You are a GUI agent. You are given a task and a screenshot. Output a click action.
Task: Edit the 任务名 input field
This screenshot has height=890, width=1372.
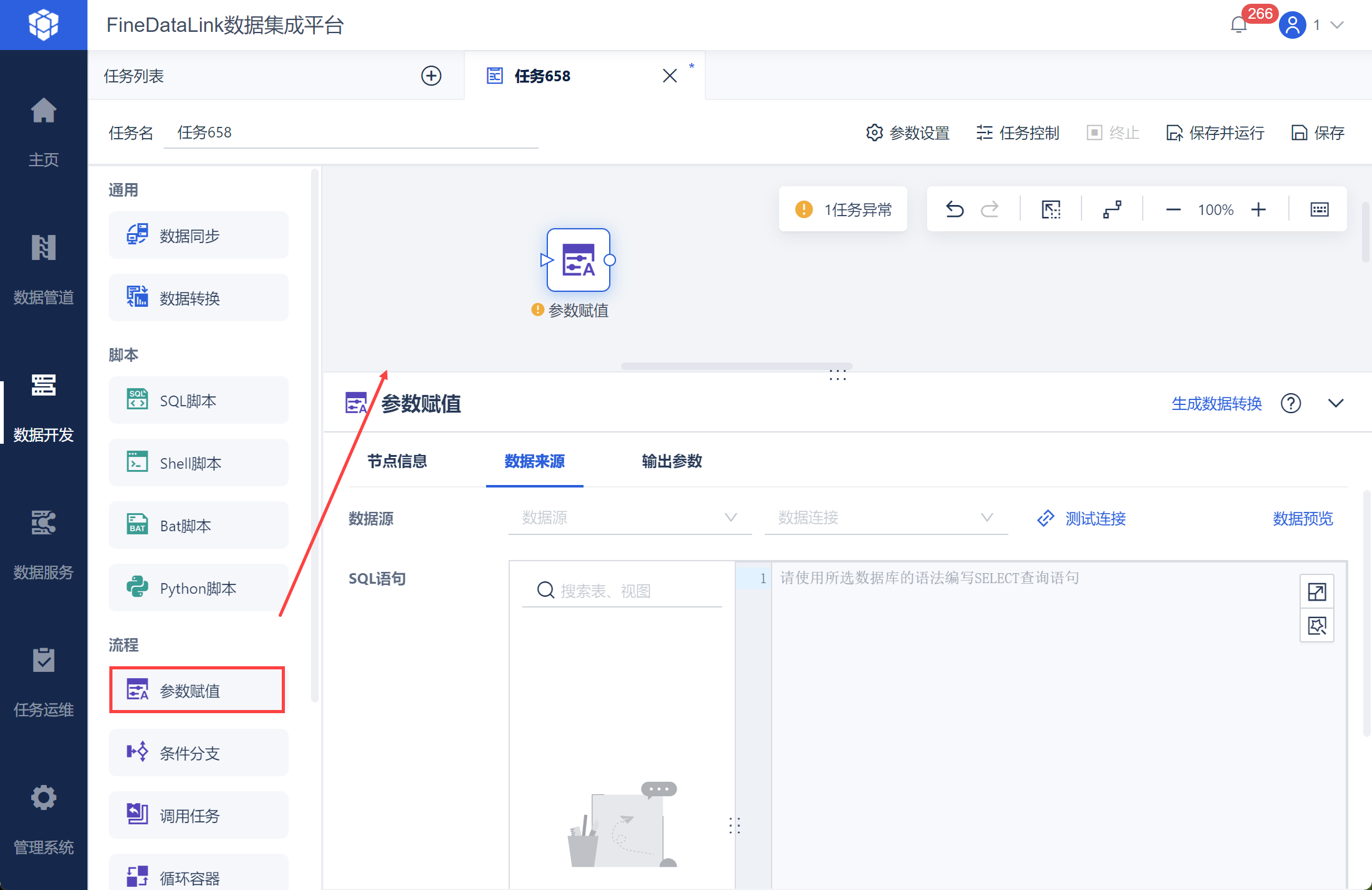(x=351, y=132)
